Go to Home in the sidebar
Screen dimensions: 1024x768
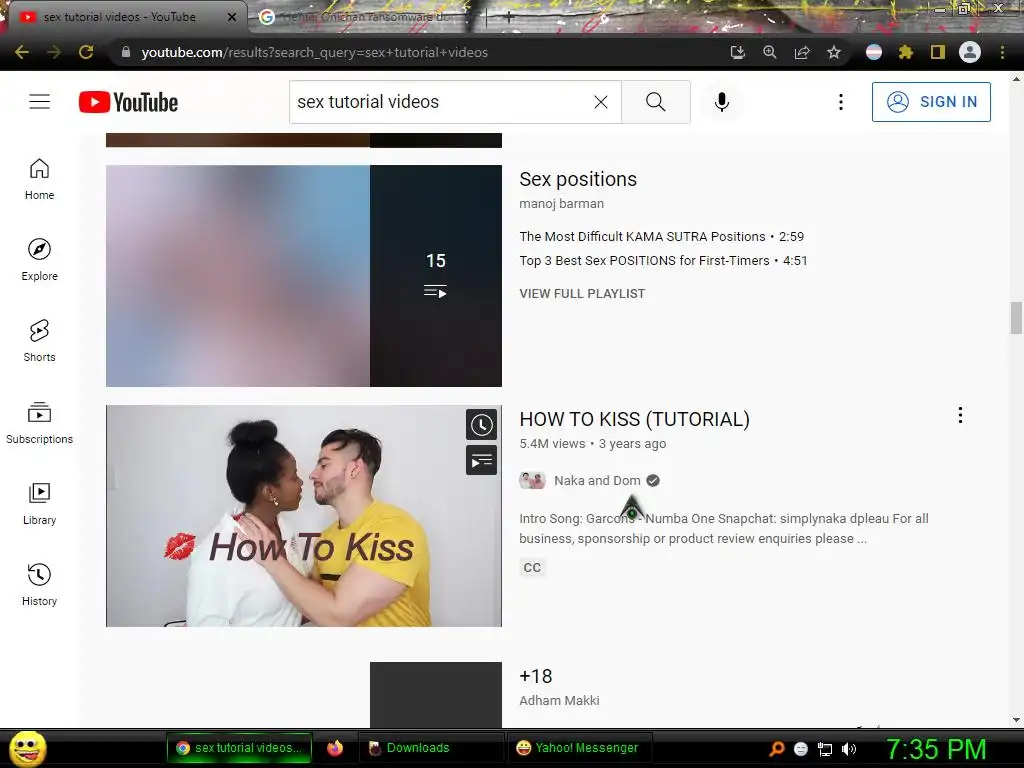pyautogui.click(x=39, y=180)
